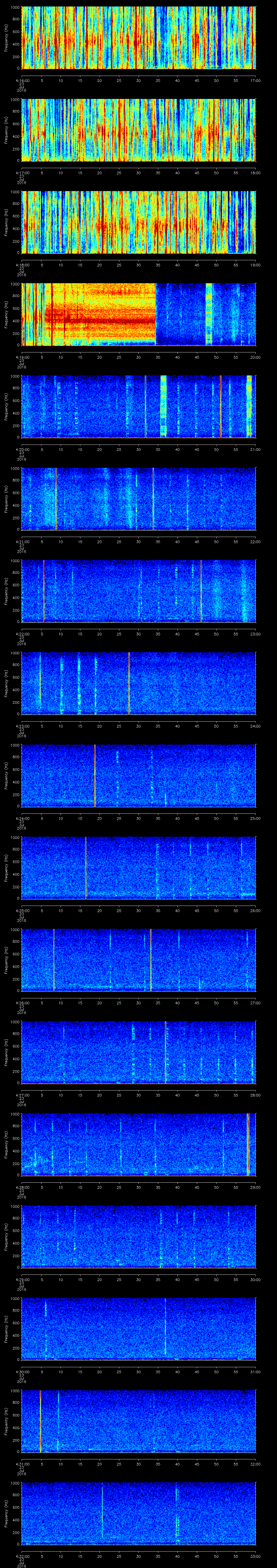Select the '4:28:00' start time label

pos(22,1187)
